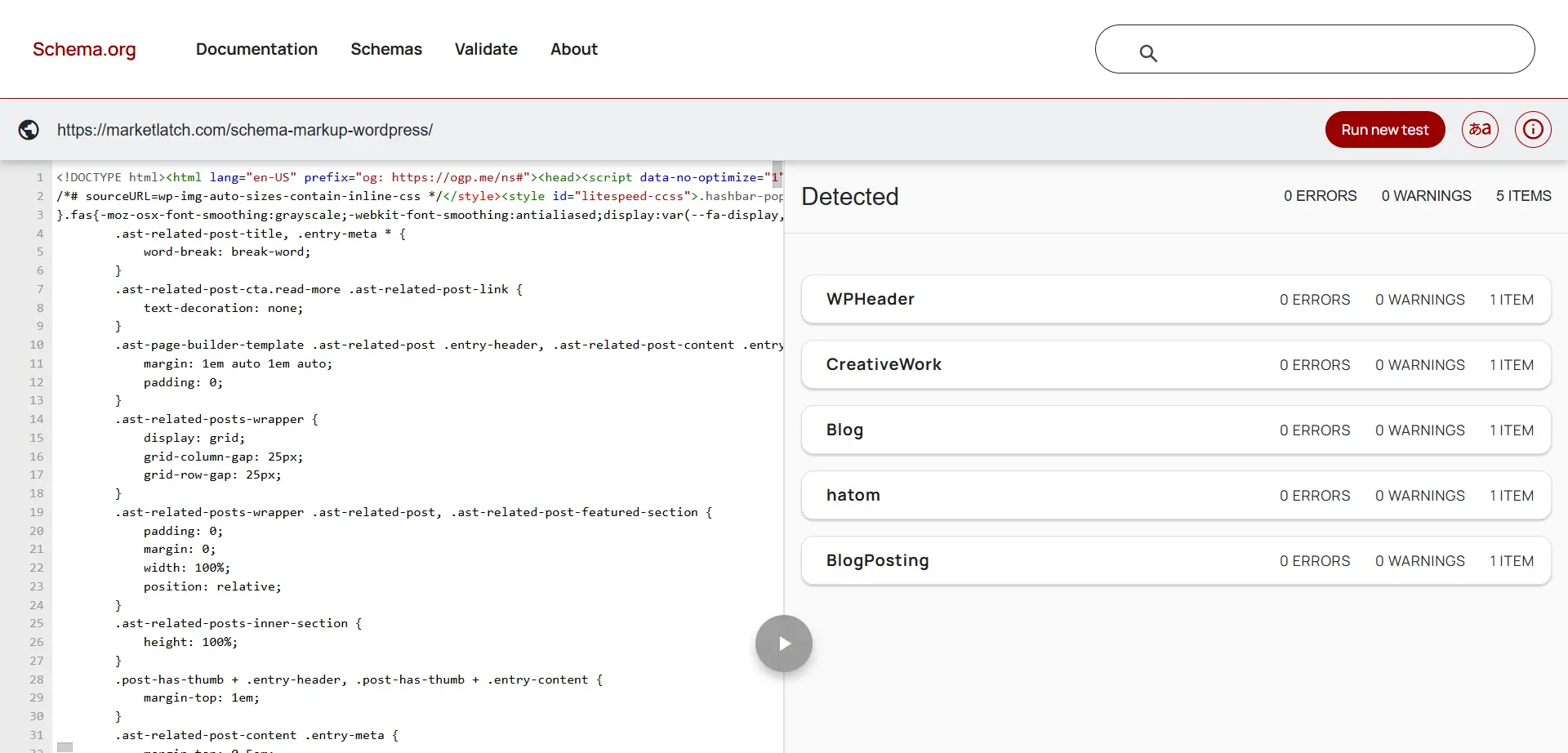The image size is (1568, 753).
Task: Click the round play button
Action: coord(784,644)
